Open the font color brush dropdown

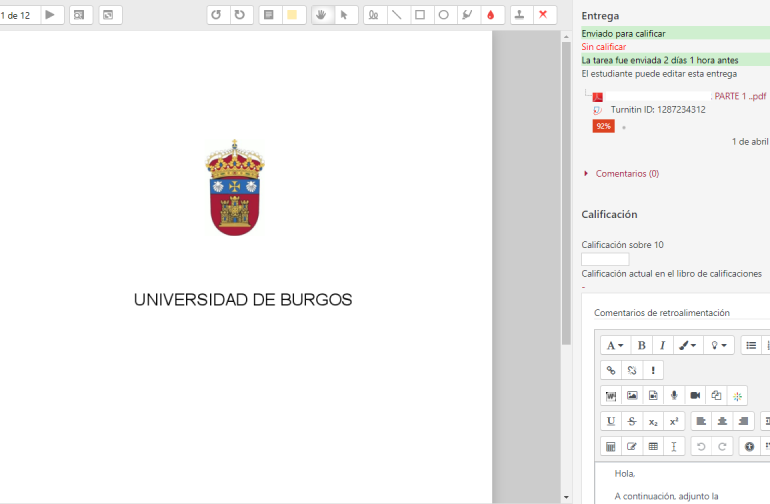point(688,345)
